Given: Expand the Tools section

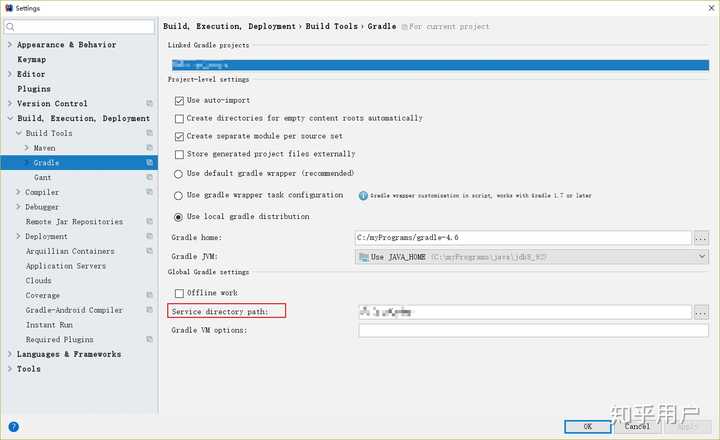Looking at the screenshot, I should [x=10, y=368].
